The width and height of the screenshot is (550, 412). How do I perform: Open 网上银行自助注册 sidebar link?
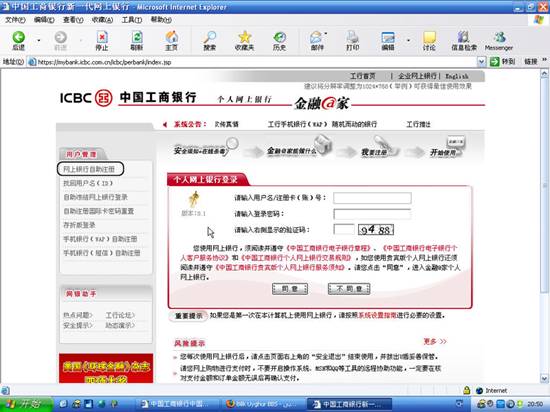(90, 169)
